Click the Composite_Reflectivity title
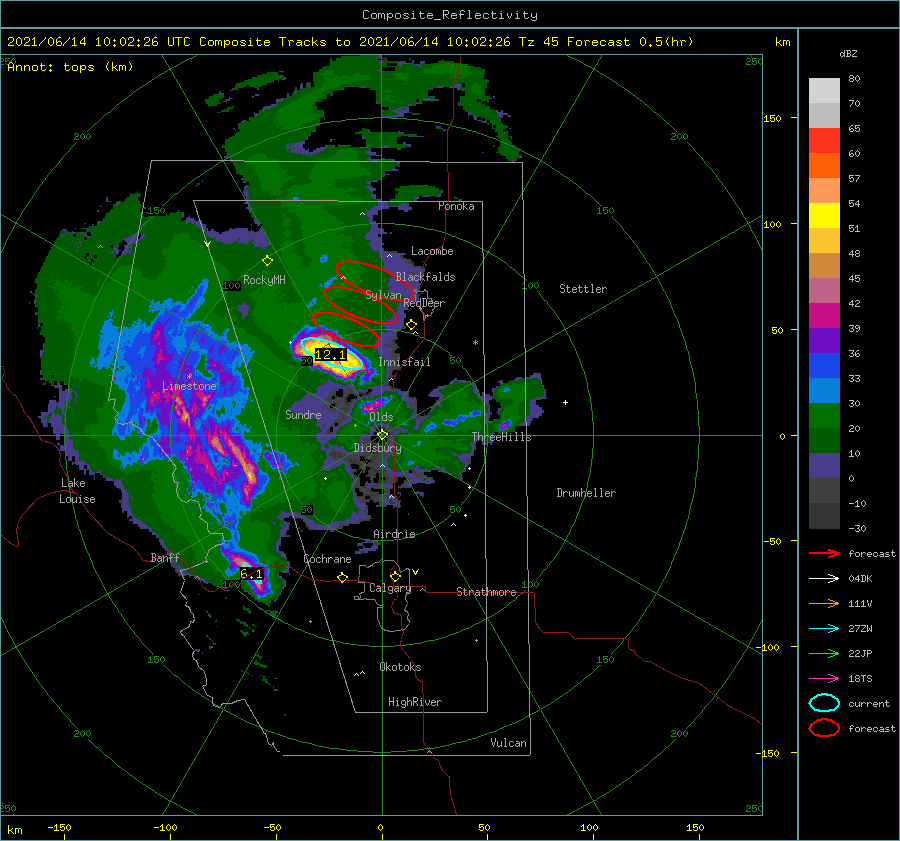The height and width of the screenshot is (841, 900). 450,15
